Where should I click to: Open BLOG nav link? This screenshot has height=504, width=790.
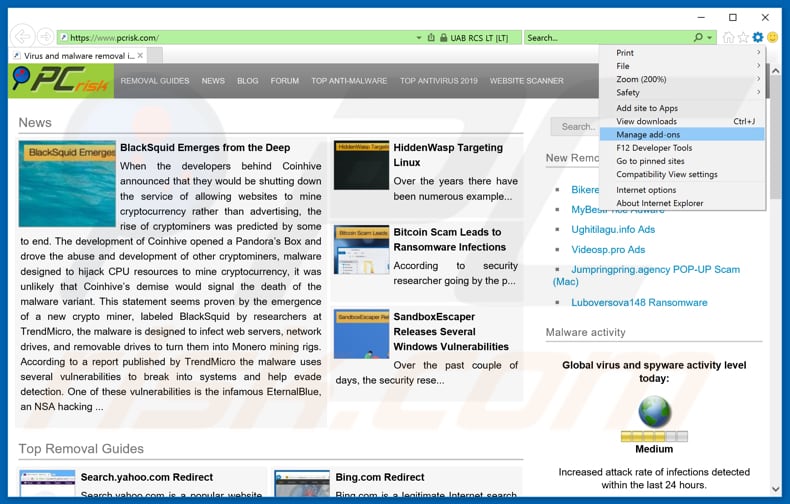point(247,81)
